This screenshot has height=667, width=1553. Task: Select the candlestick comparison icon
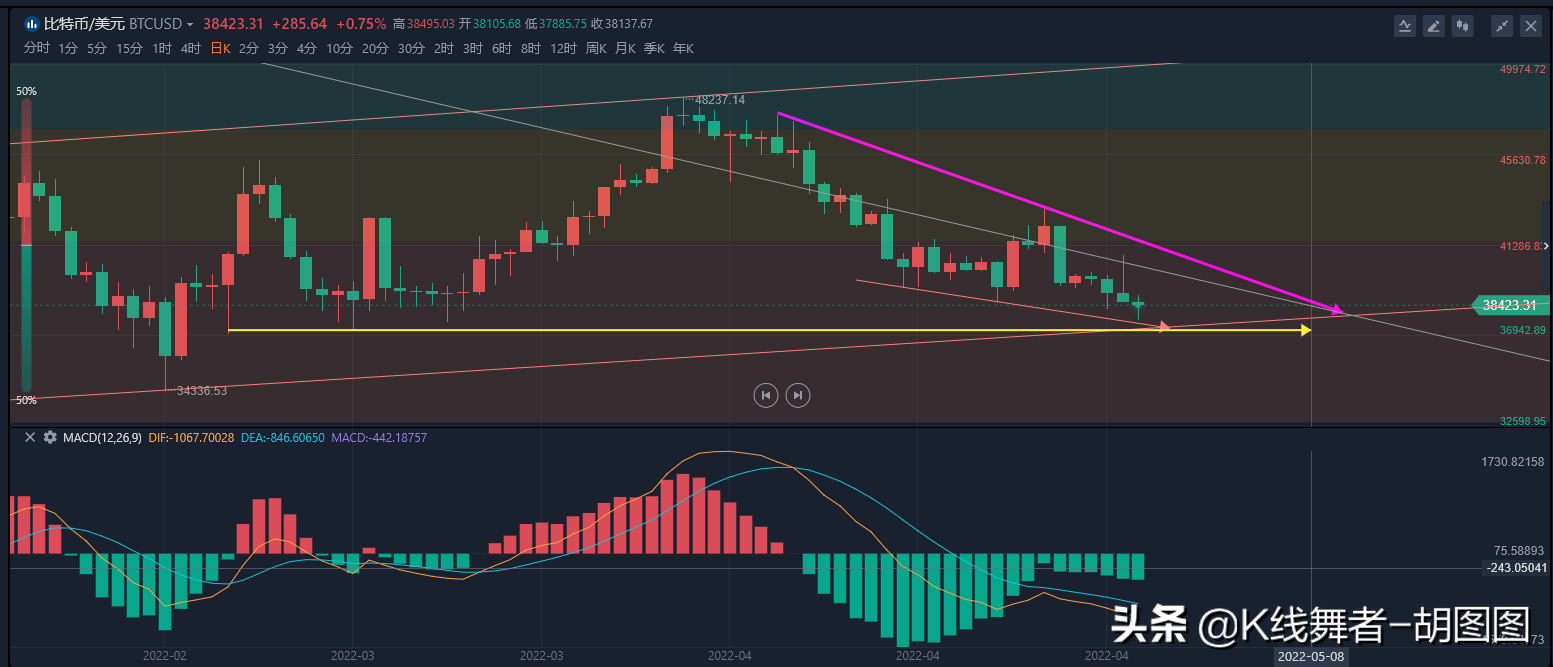[x=1463, y=25]
